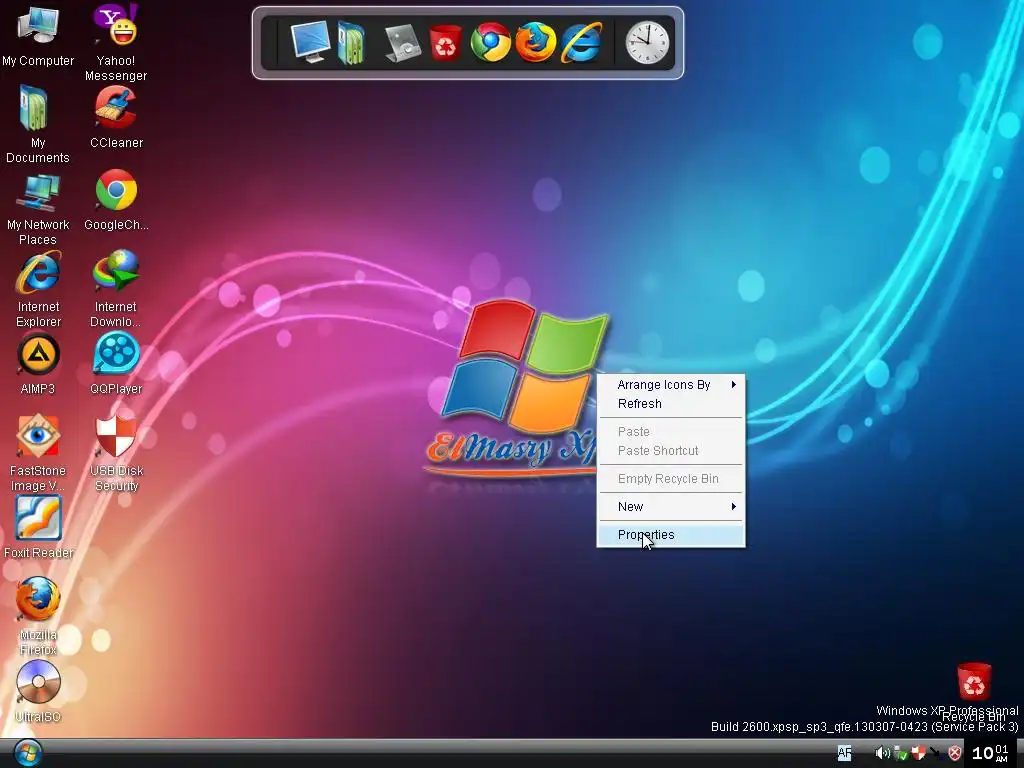Screen dimensions: 1024x768
Task: Click Paste in the context menu
Action: pyautogui.click(x=671, y=432)
